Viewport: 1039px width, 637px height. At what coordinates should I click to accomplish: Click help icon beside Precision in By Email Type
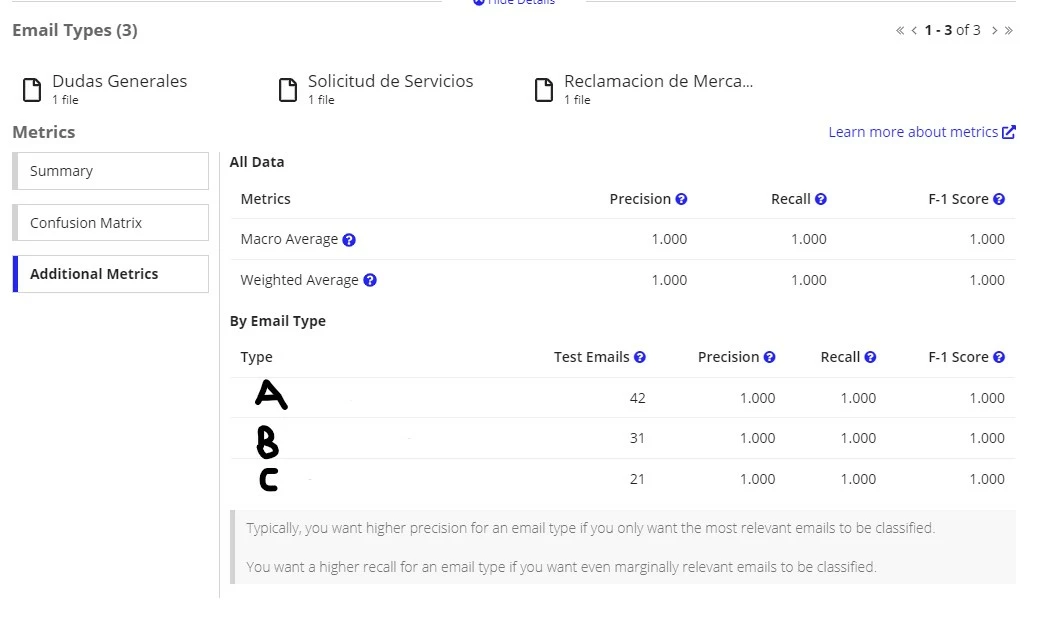point(769,357)
